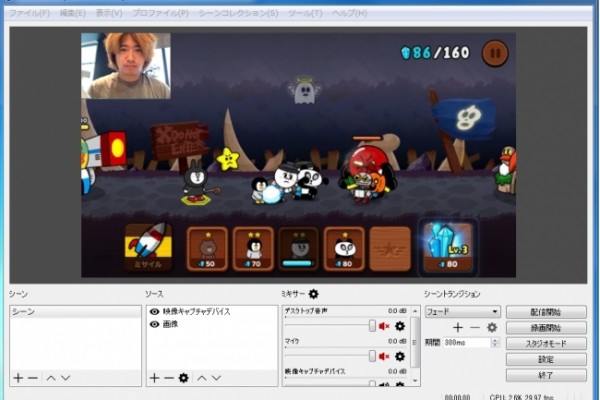Remove the scene transition with the minus icon
The height and width of the screenshot is (400, 600).
[x=474, y=327]
